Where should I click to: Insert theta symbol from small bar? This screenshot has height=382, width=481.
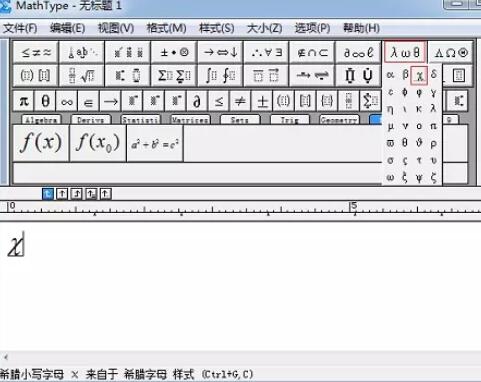click(45, 101)
